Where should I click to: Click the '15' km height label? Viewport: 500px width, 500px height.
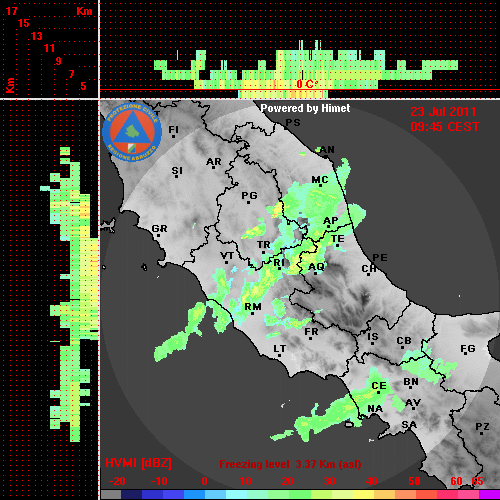24,23
